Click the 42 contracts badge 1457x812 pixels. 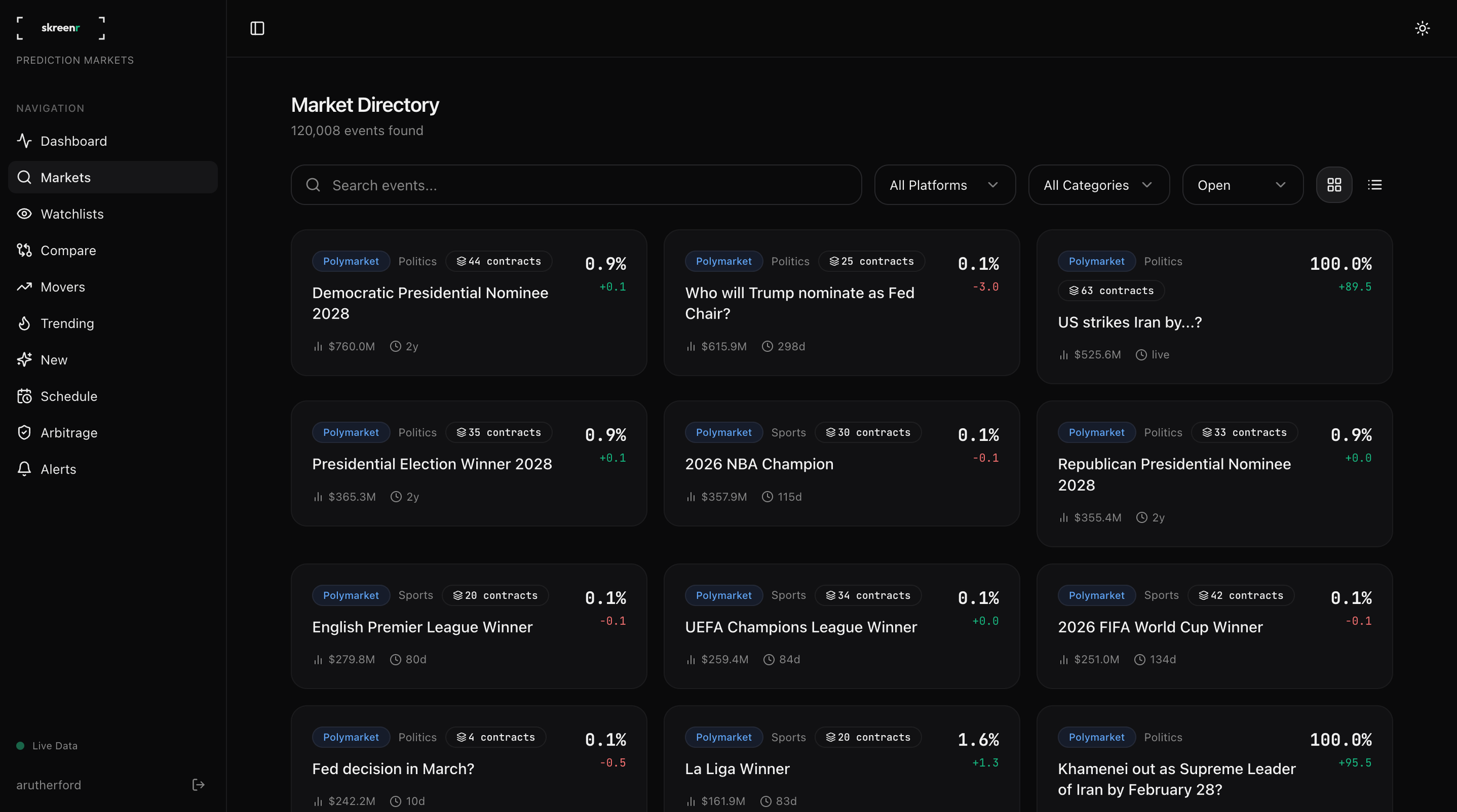coord(1241,595)
